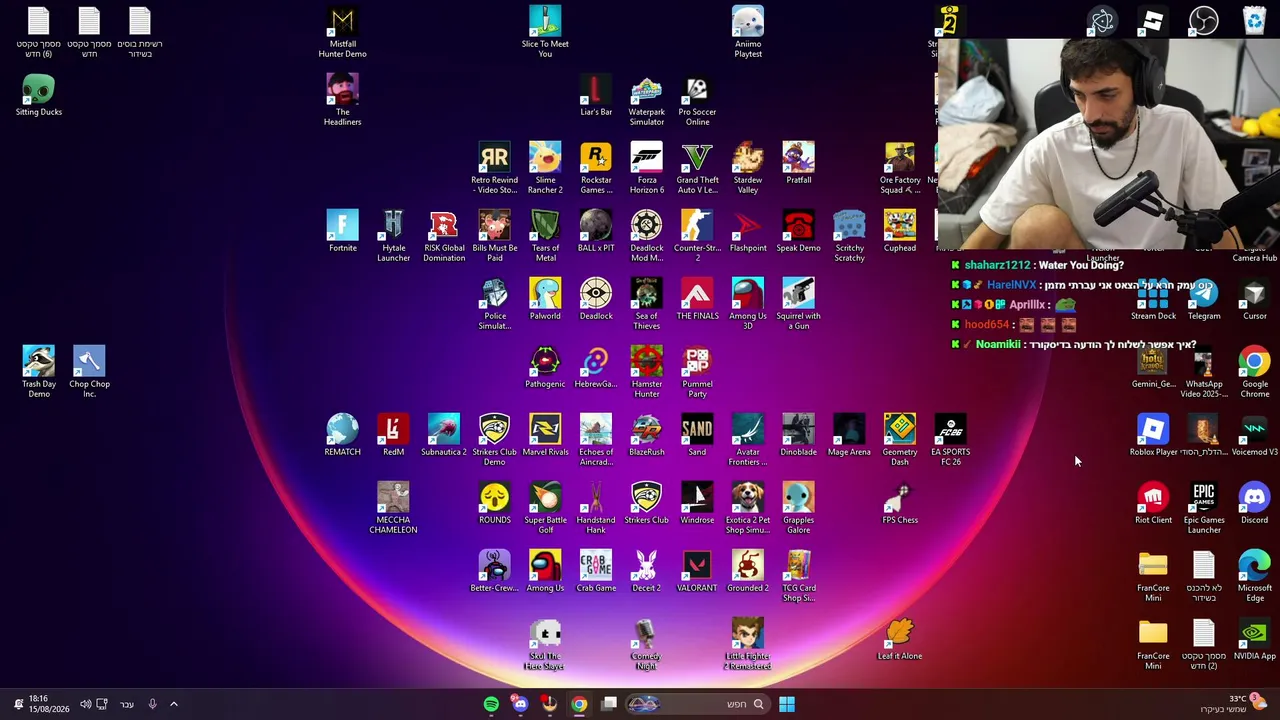Image resolution: width=1280 pixels, height=720 pixels.
Task: Open the Stream Dock shortcut
Action: point(1153,300)
